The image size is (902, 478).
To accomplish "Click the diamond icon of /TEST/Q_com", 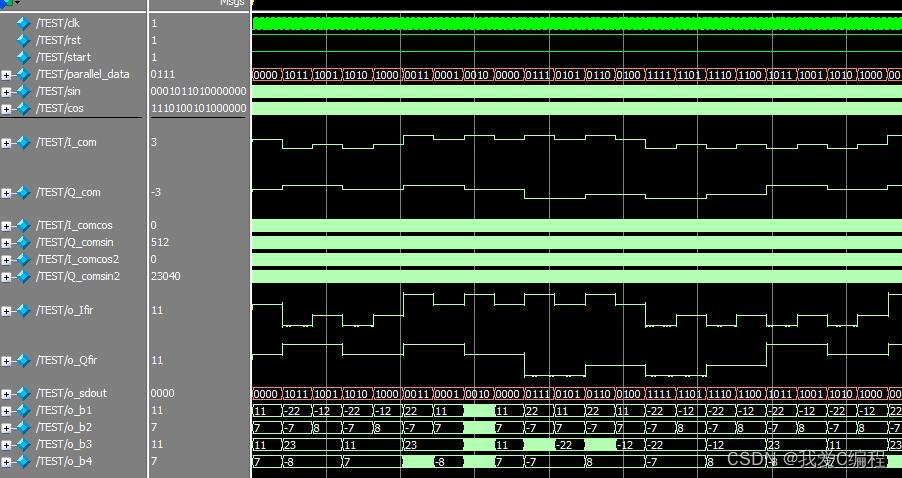I will pyautogui.click(x=23, y=193).
